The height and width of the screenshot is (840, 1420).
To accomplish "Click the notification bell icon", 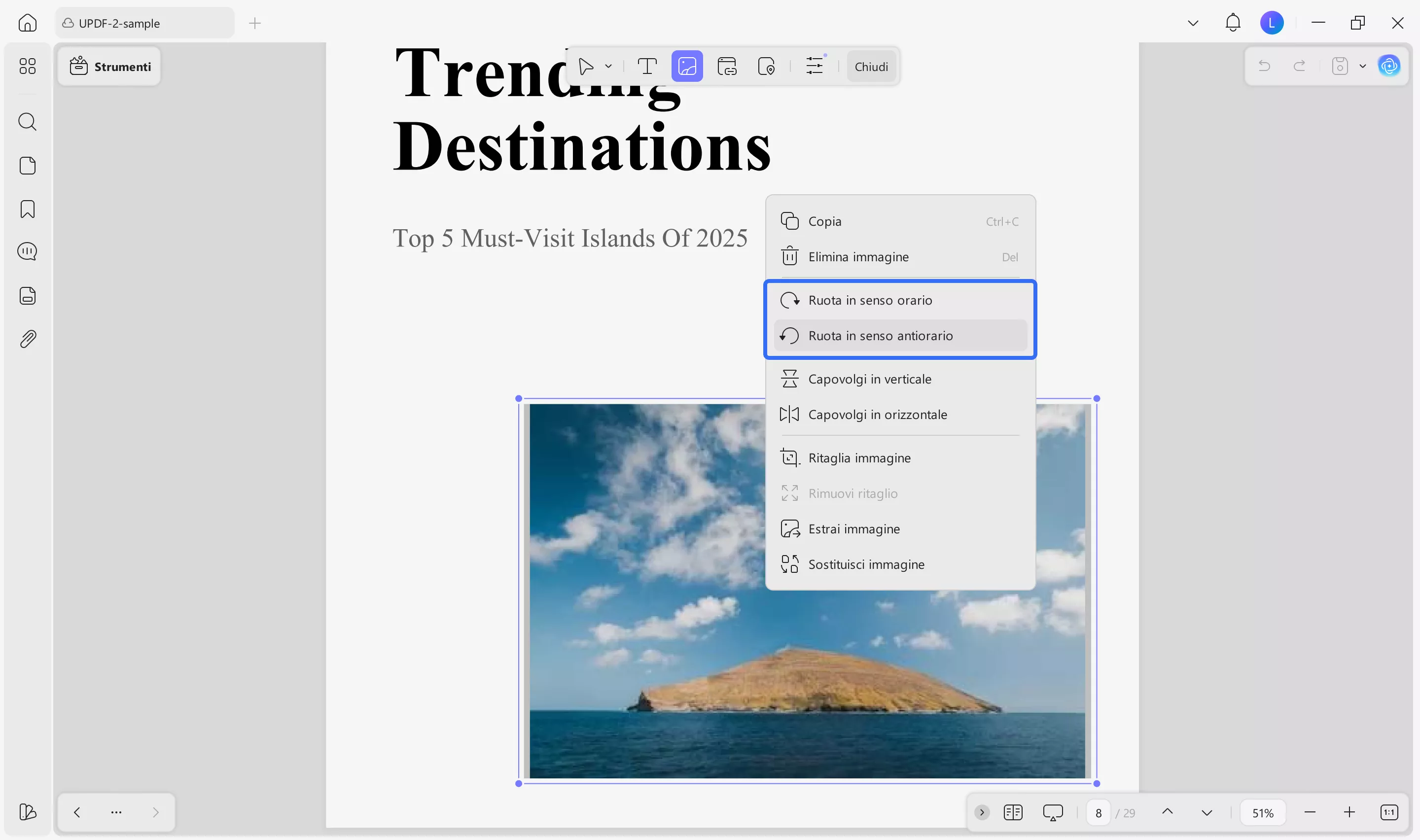I will (x=1233, y=23).
